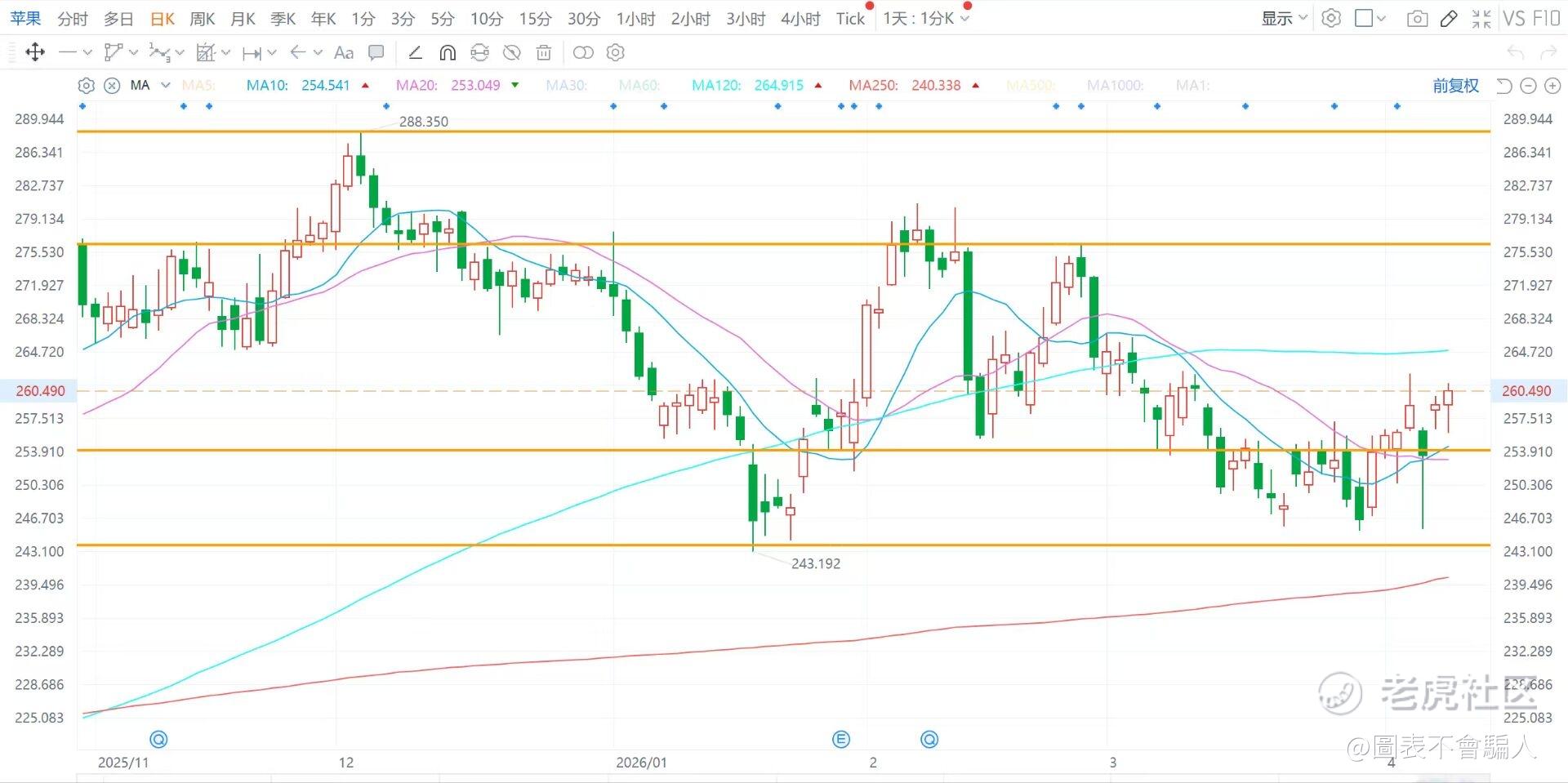Select the horizontal line drawing tool
The height and width of the screenshot is (783, 1568).
point(68,53)
